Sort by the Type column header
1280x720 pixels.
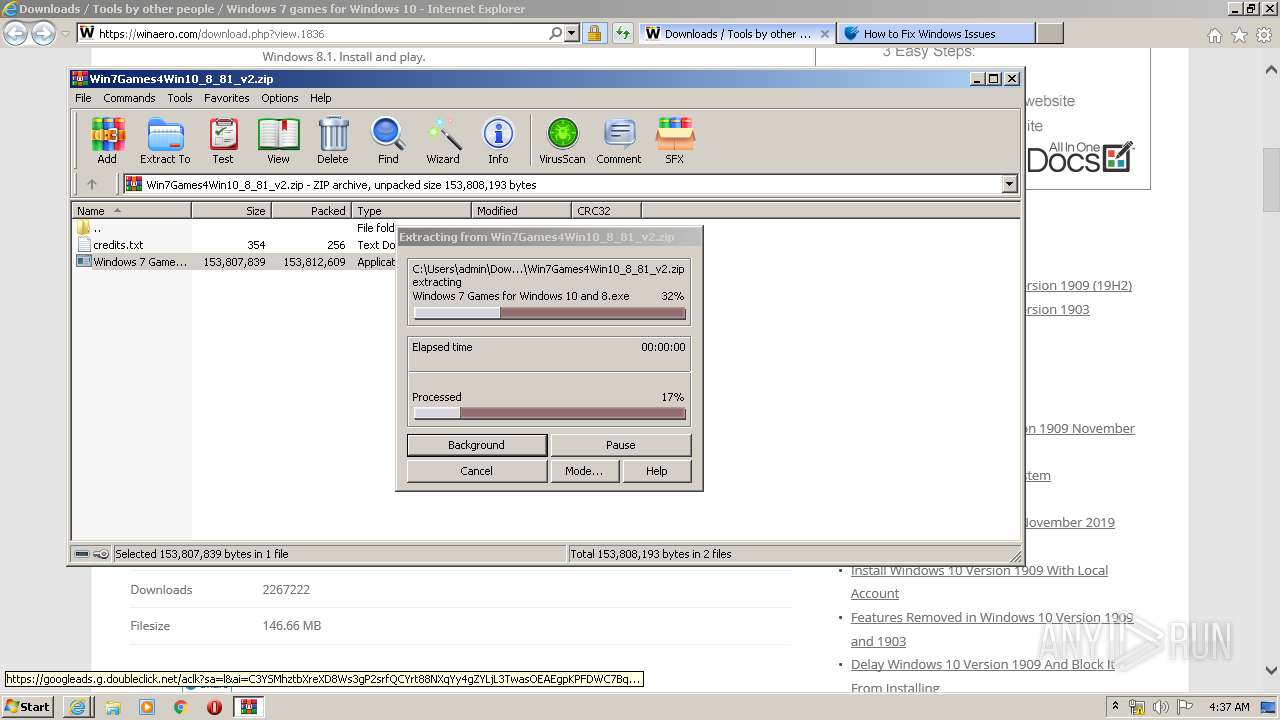411,210
